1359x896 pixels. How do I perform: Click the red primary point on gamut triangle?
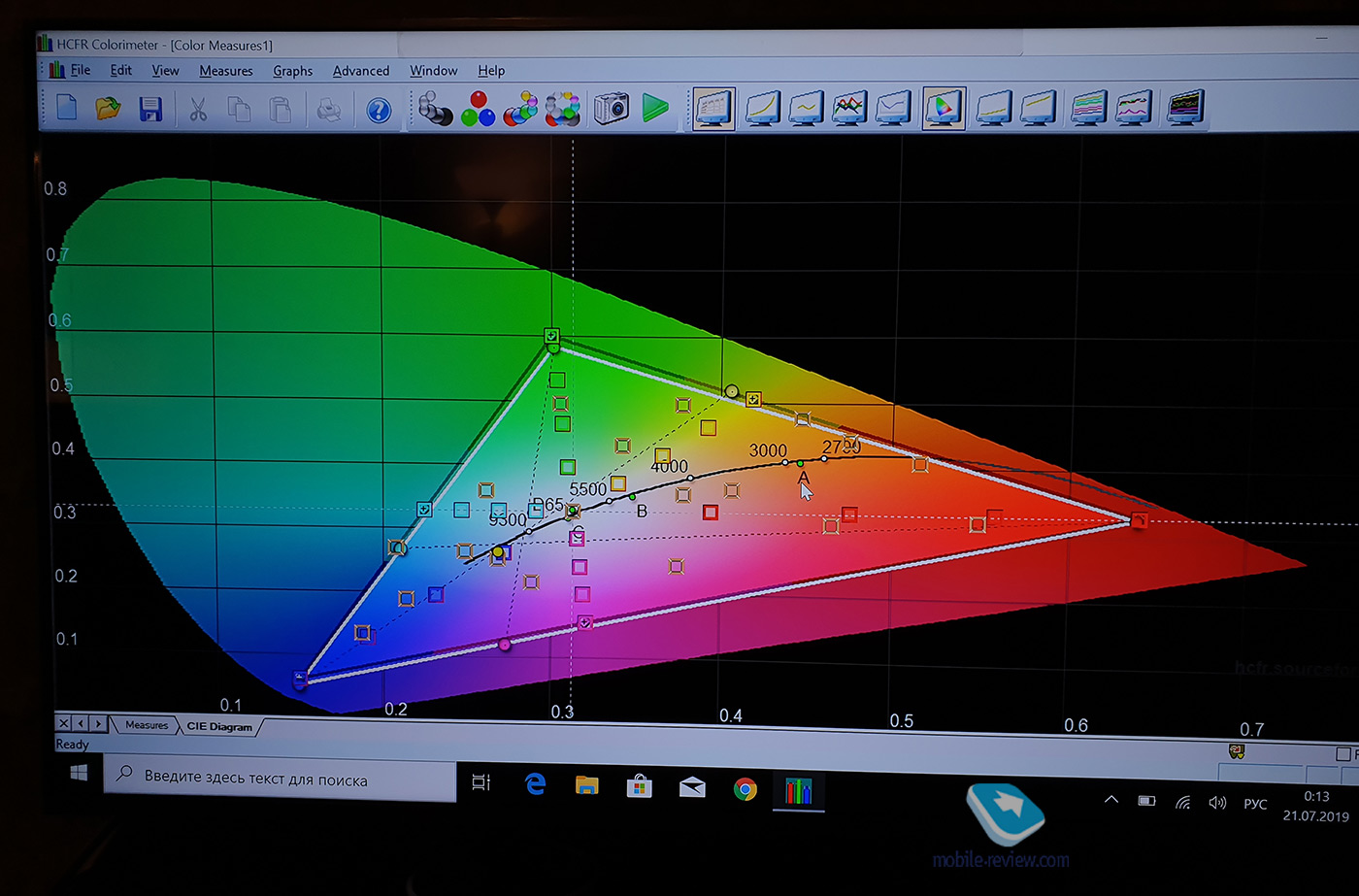pos(1139,521)
